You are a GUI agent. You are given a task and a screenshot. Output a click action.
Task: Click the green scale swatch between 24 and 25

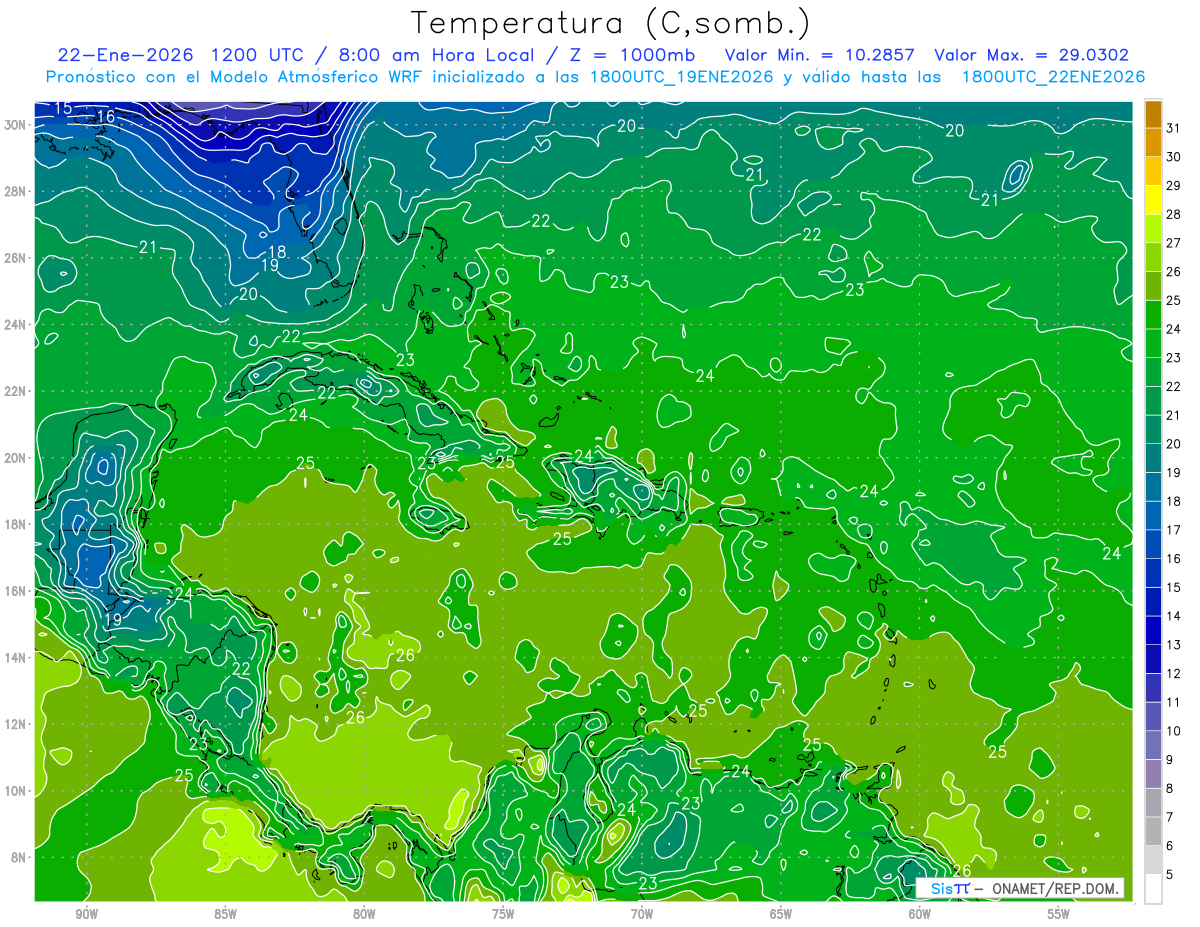click(1153, 314)
